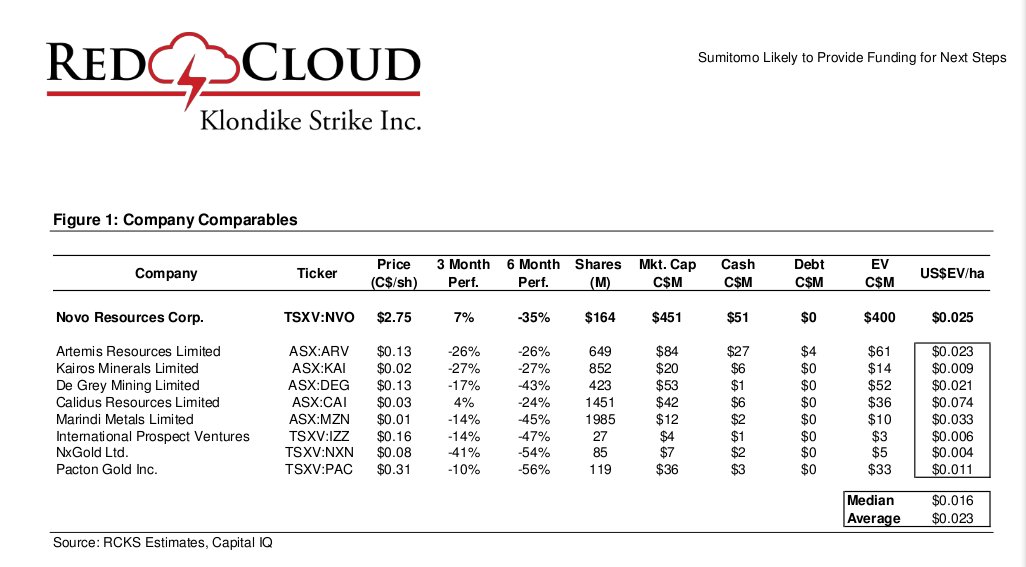The width and height of the screenshot is (1026, 567).
Task: Click the Pacton Gold Inc. company name
Action: click(x=108, y=470)
